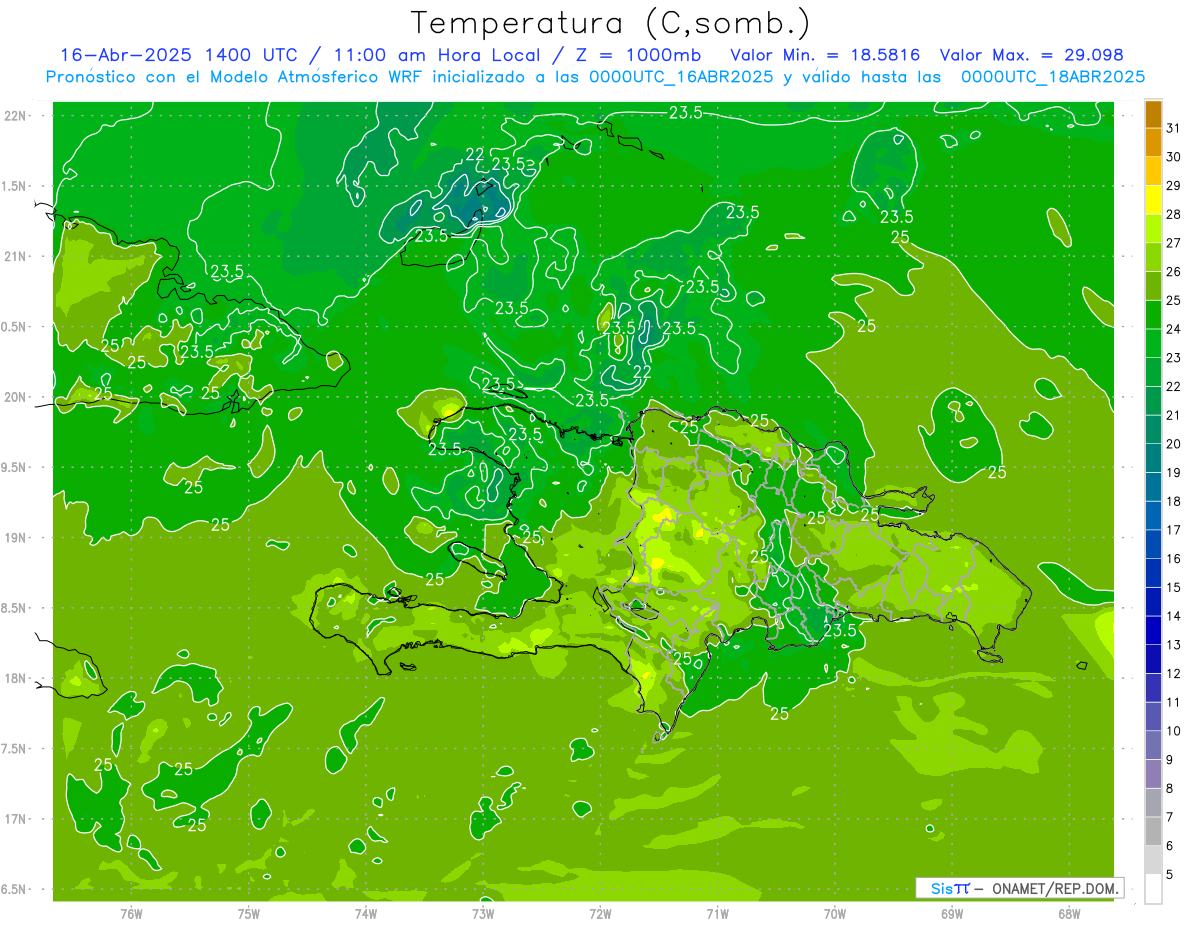
Task: Click the "69W" longitude axis label
Action: 952,913
